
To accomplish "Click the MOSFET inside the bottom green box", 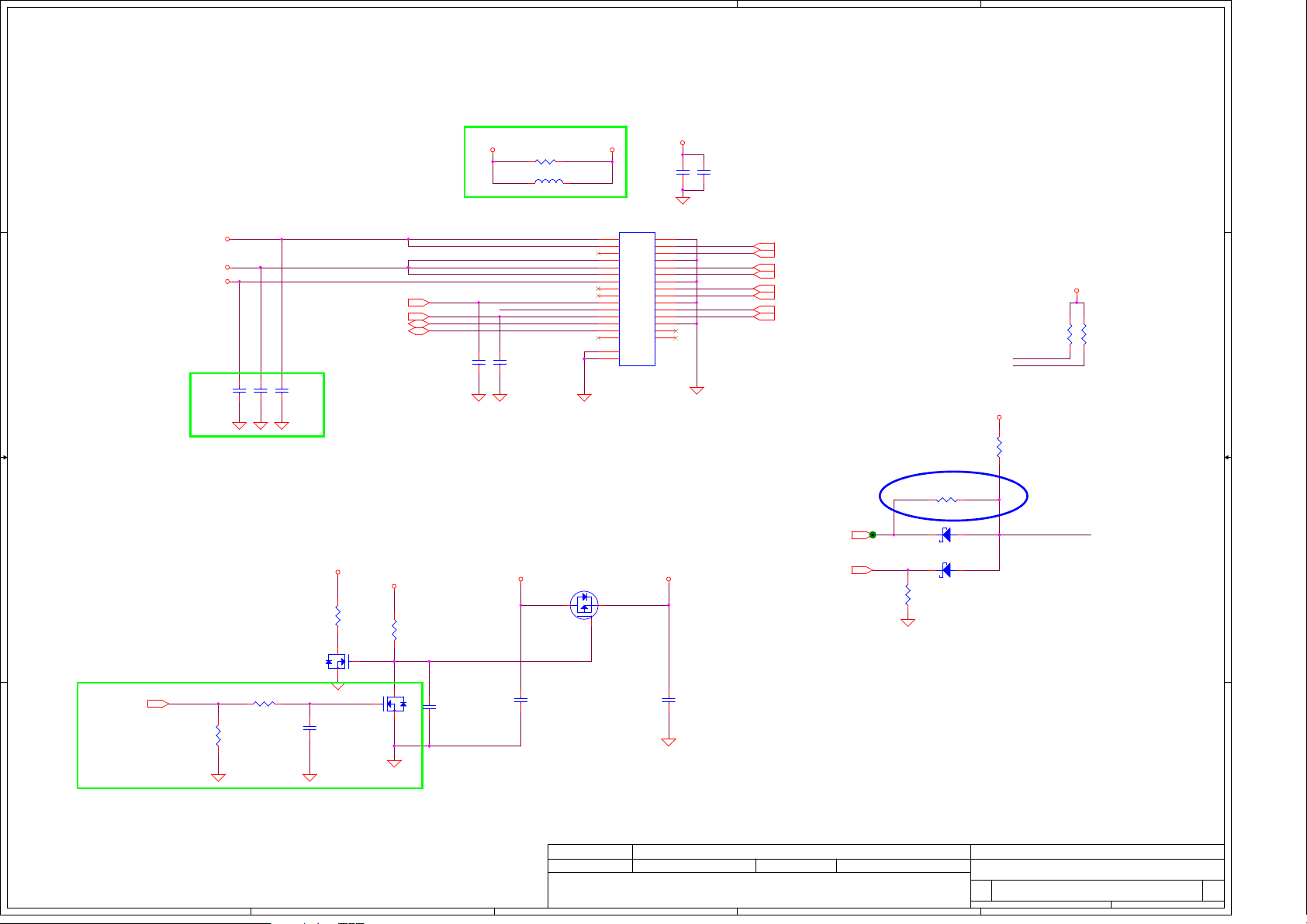I will click(x=396, y=704).
